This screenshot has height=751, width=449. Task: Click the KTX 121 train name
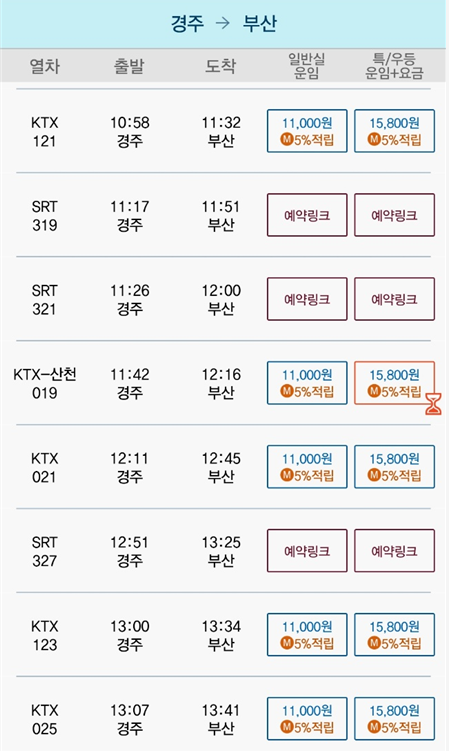pyautogui.click(x=45, y=132)
